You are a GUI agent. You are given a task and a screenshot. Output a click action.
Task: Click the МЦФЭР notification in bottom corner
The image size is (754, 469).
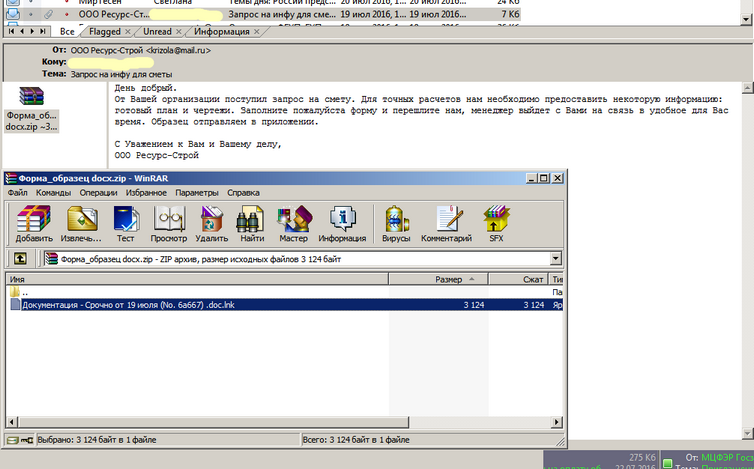pyautogui.click(x=707, y=460)
